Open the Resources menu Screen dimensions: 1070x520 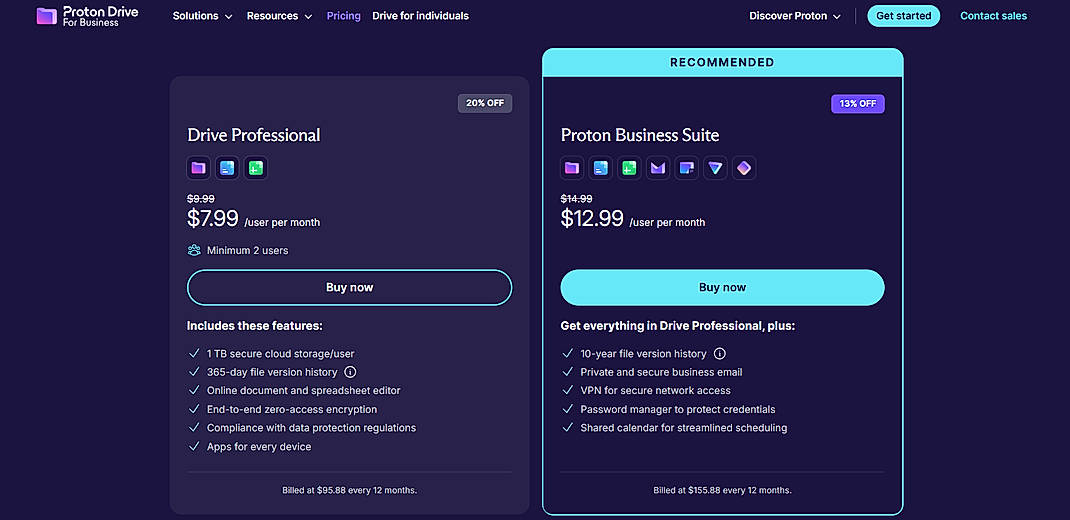(280, 16)
